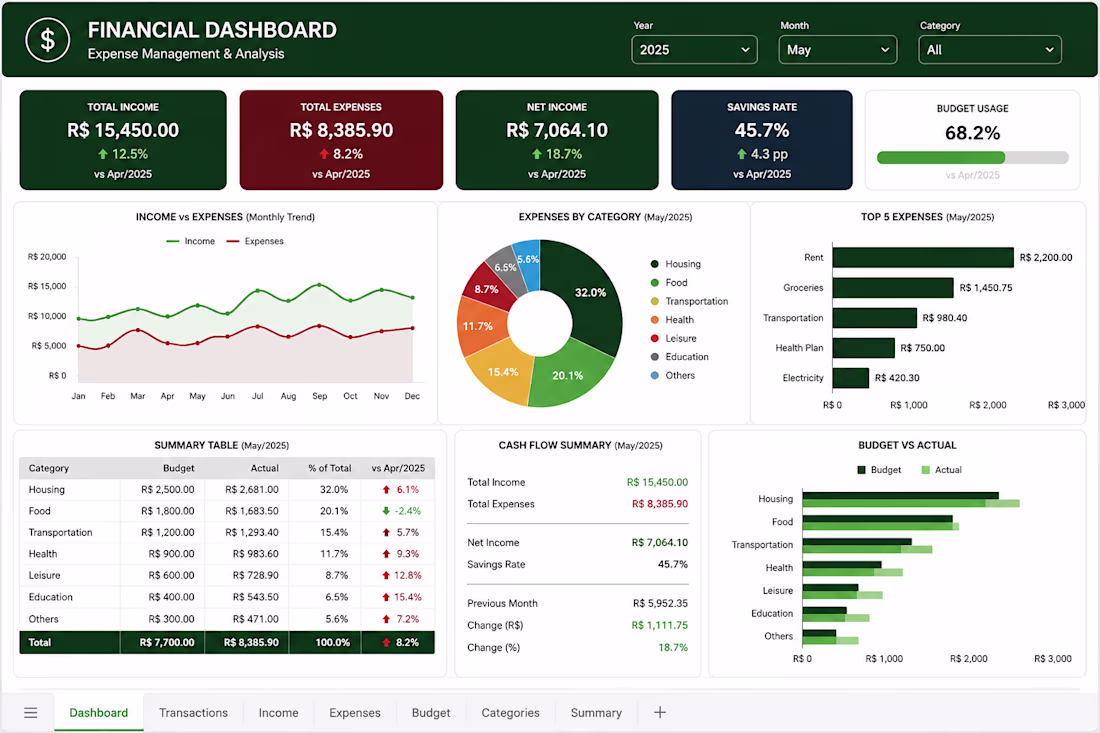Click Others legend blue dot
Viewport: 1100px width, 733px height.
tap(655, 375)
